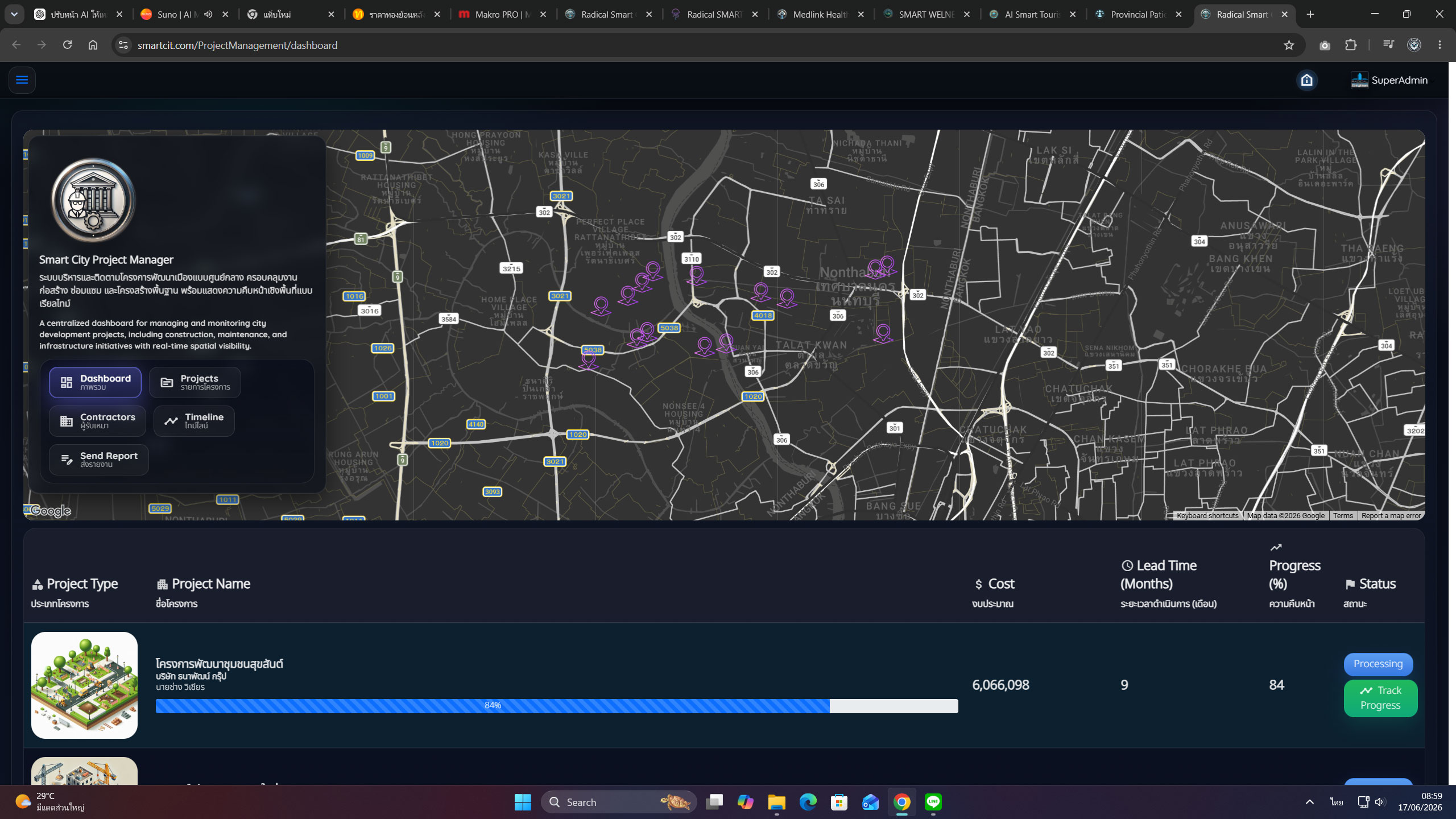The image size is (1456, 819).
Task: Expand the tab search dropdown
Action: (14, 14)
